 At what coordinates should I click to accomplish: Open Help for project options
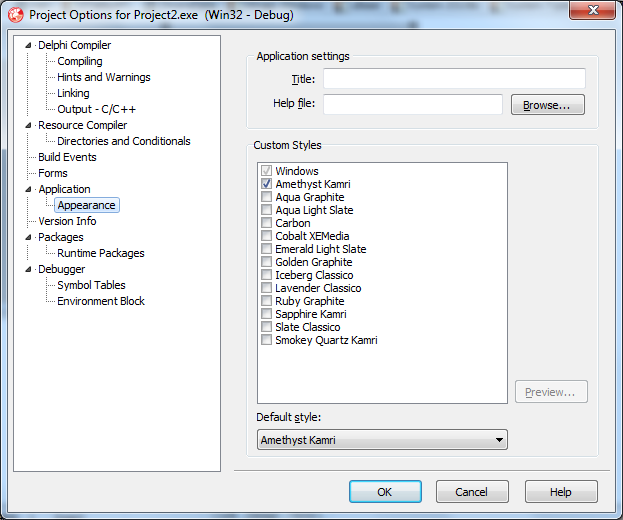(561, 491)
